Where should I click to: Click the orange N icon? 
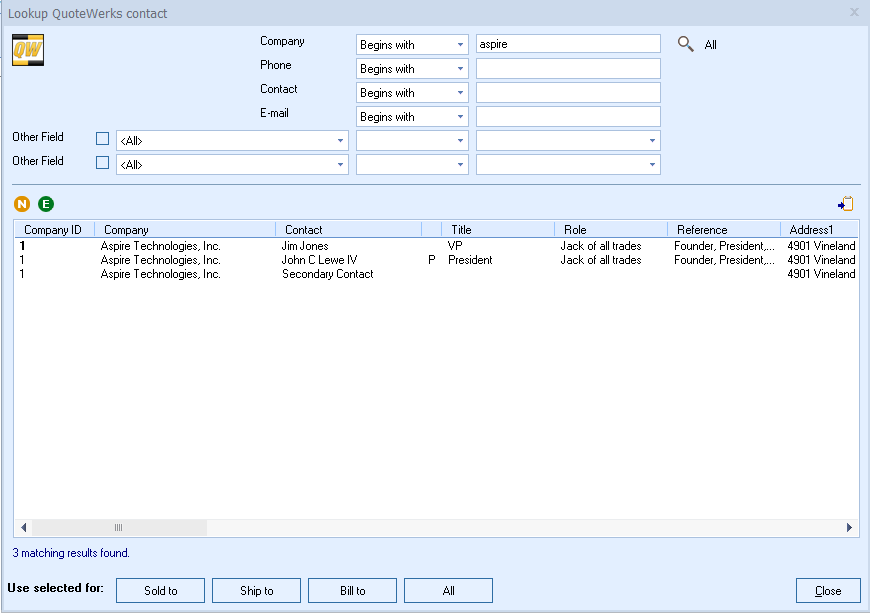(x=22, y=204)
